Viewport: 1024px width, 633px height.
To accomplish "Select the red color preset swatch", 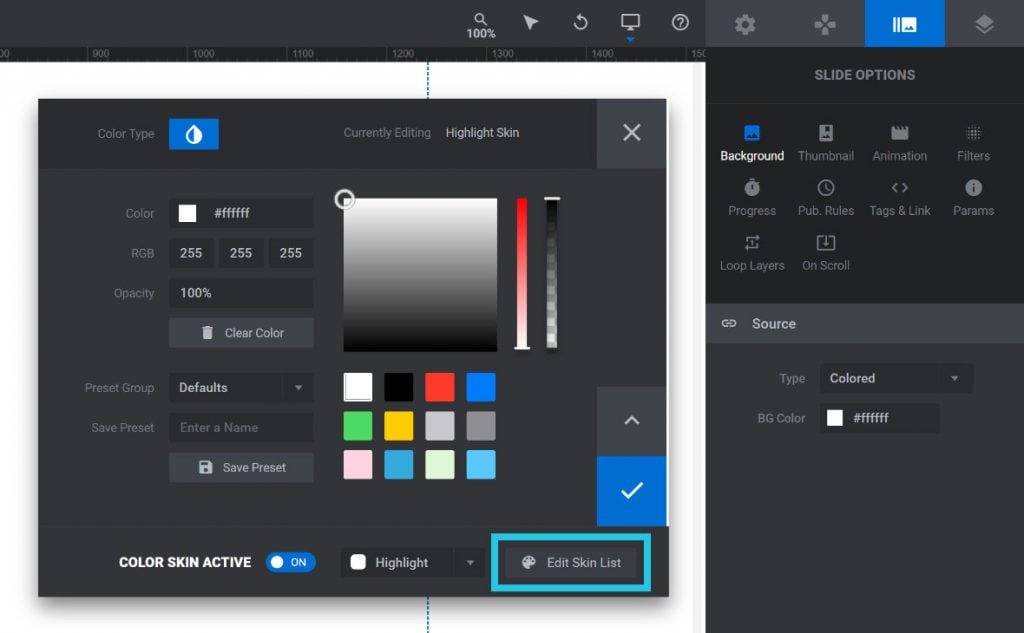I will point(440,387).
